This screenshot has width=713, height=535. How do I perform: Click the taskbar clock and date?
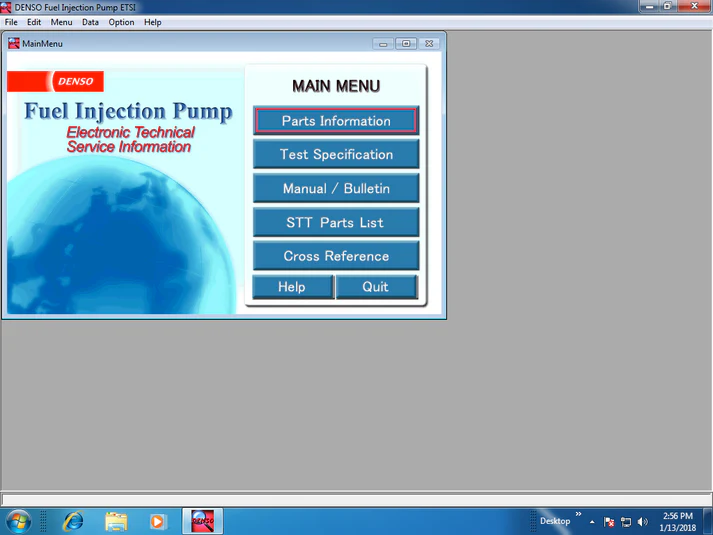tap(677, 522)
